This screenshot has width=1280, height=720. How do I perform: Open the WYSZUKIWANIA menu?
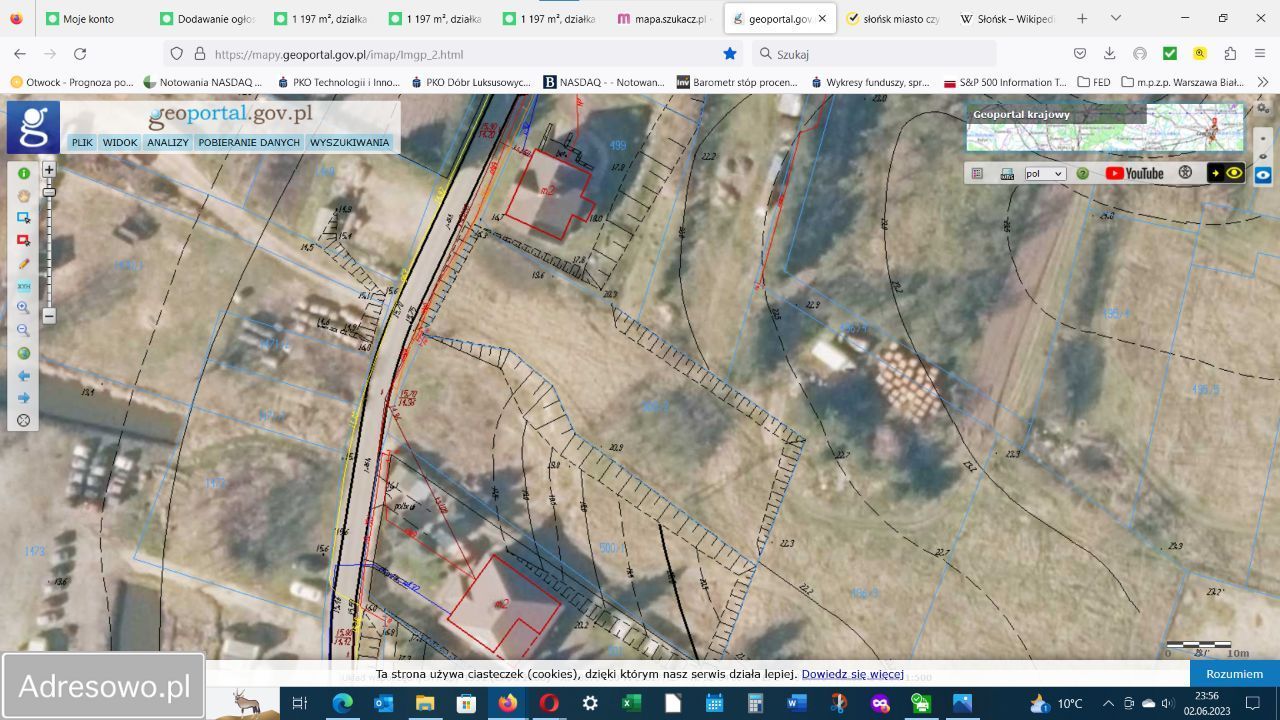tap(349, 143)
